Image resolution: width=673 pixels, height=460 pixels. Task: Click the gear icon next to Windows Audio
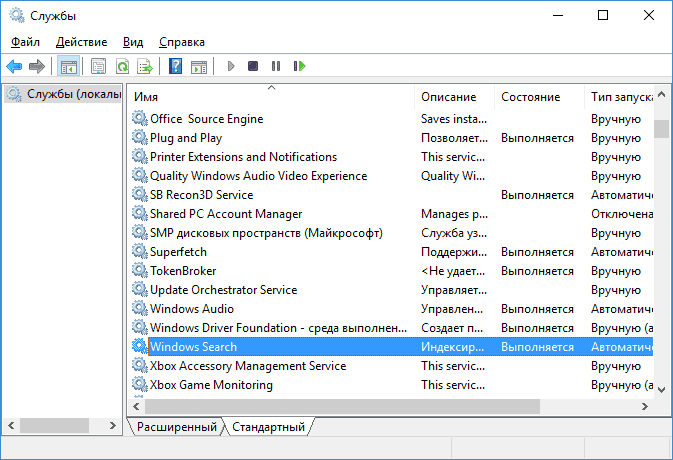[139, 308]
